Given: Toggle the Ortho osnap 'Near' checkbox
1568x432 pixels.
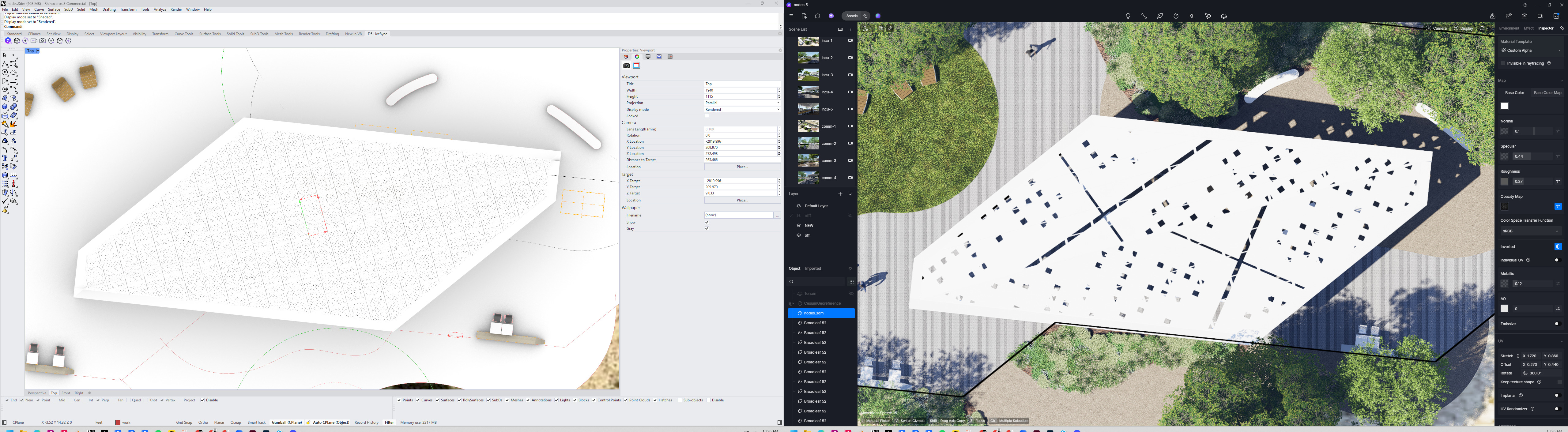Looking at the screenshot, I should tap(23, 400).
